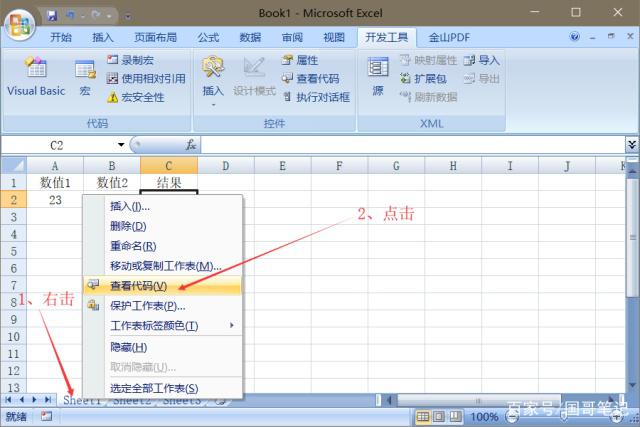Switch to the 金山PDF ribbon tab
Screen dimensions: 640x427
point(449,38)
